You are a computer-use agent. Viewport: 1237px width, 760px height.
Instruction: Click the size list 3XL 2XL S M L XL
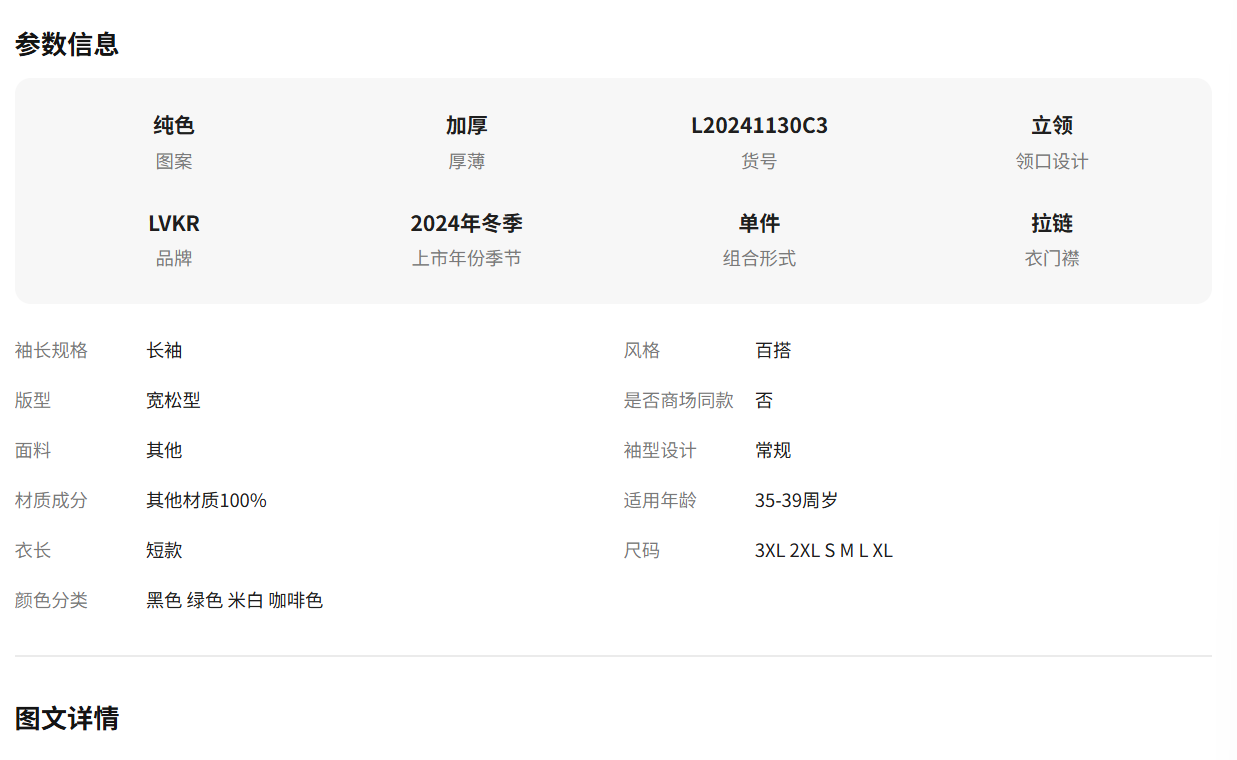tap(823, 551)
